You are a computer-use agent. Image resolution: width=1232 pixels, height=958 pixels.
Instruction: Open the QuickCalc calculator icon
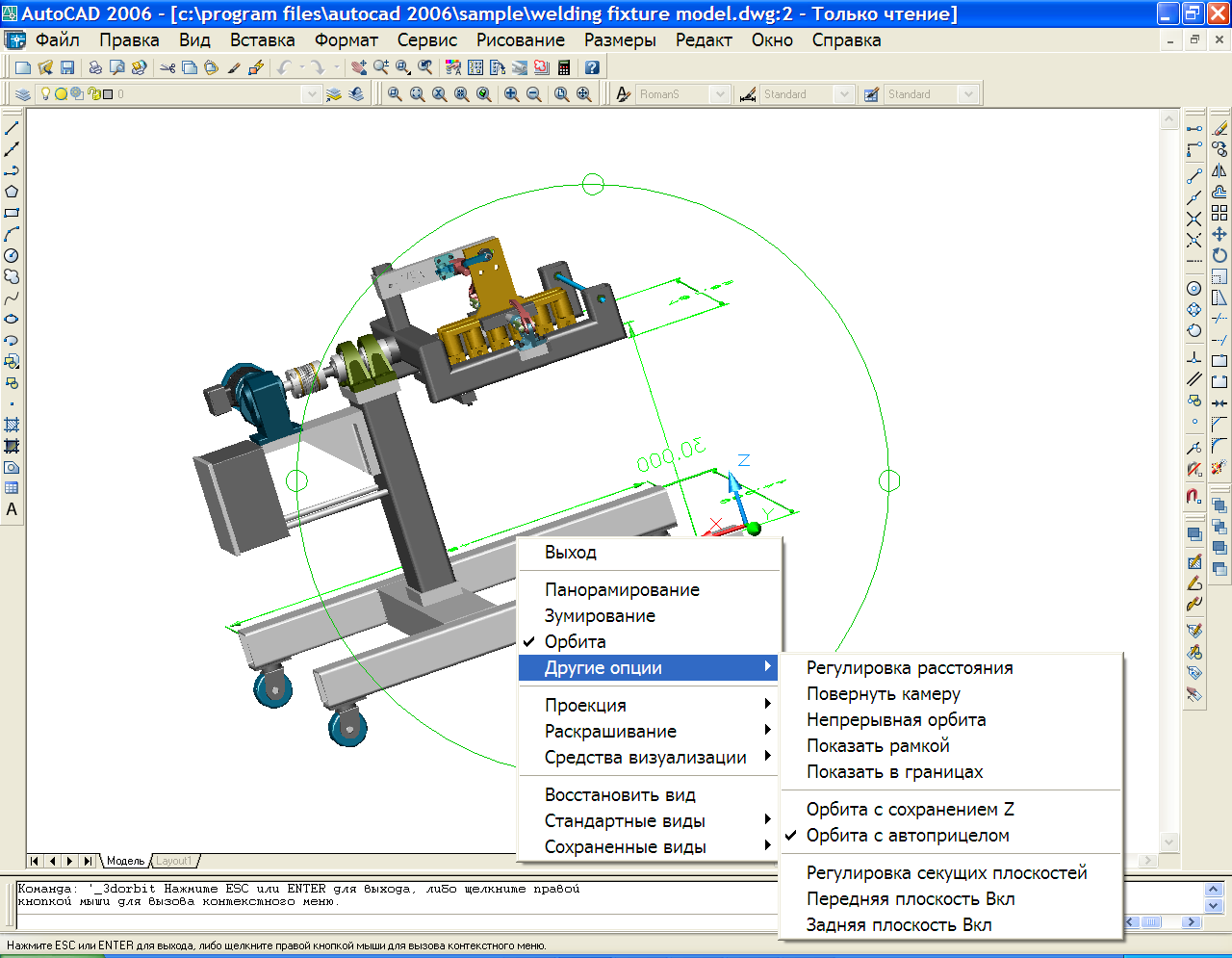pos(564,67)
